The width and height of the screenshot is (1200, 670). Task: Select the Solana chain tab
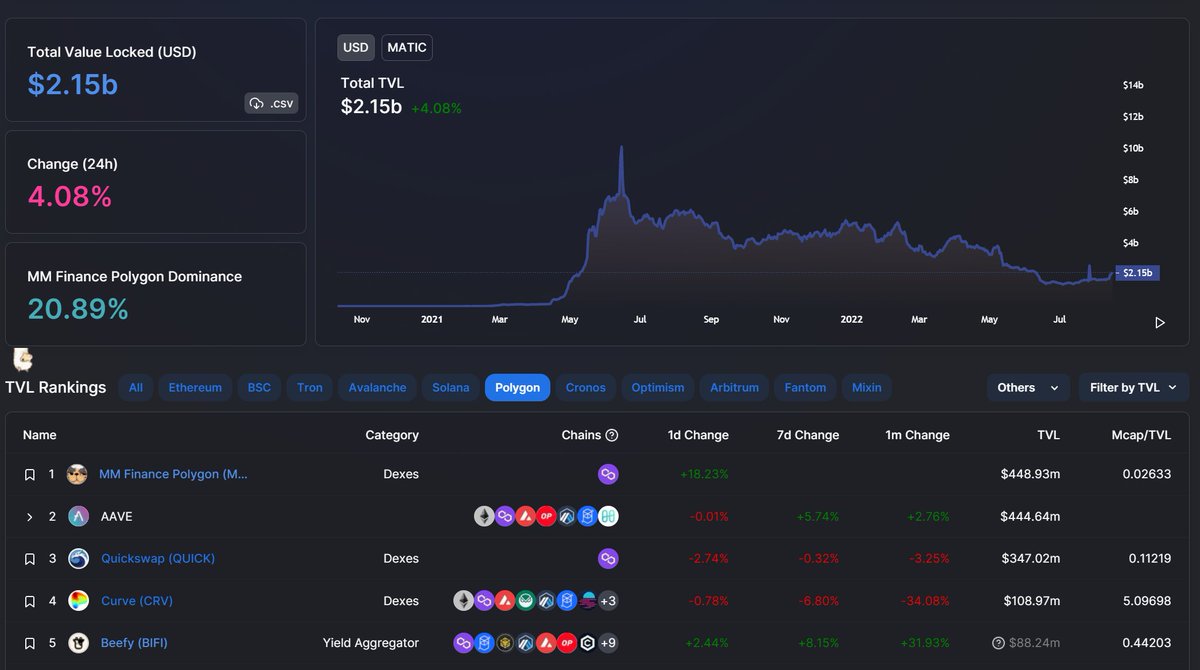tap(451, 387)
